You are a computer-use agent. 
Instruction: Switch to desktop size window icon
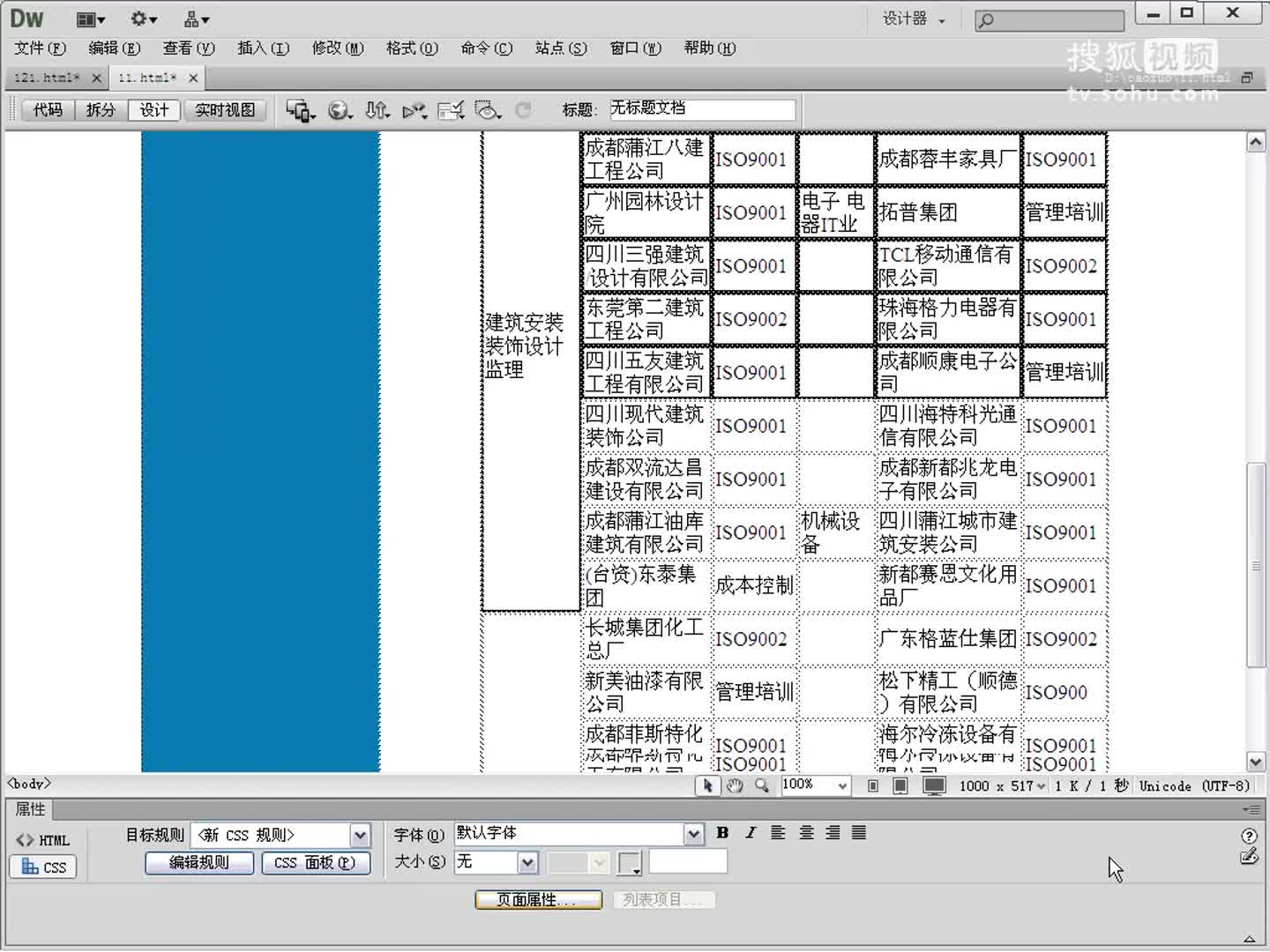pos(934,785)
